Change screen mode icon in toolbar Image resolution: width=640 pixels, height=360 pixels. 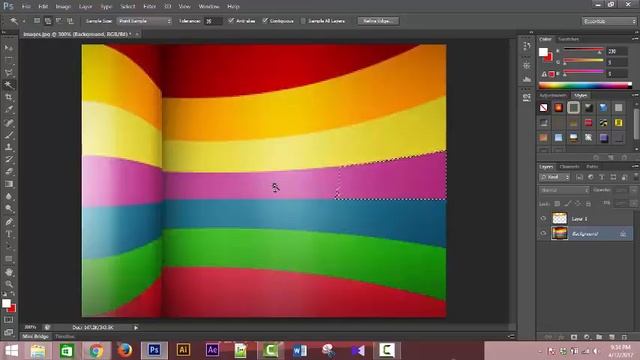click(9, 332)
